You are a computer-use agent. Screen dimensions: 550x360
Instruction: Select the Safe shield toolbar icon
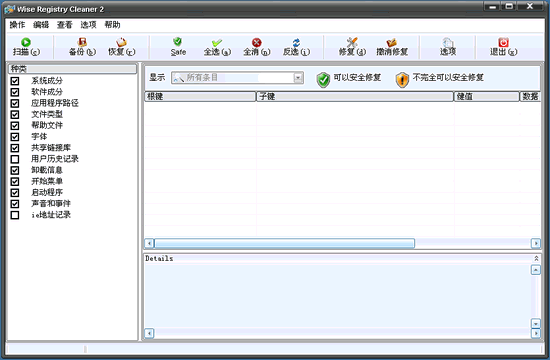tap(178, 47)
